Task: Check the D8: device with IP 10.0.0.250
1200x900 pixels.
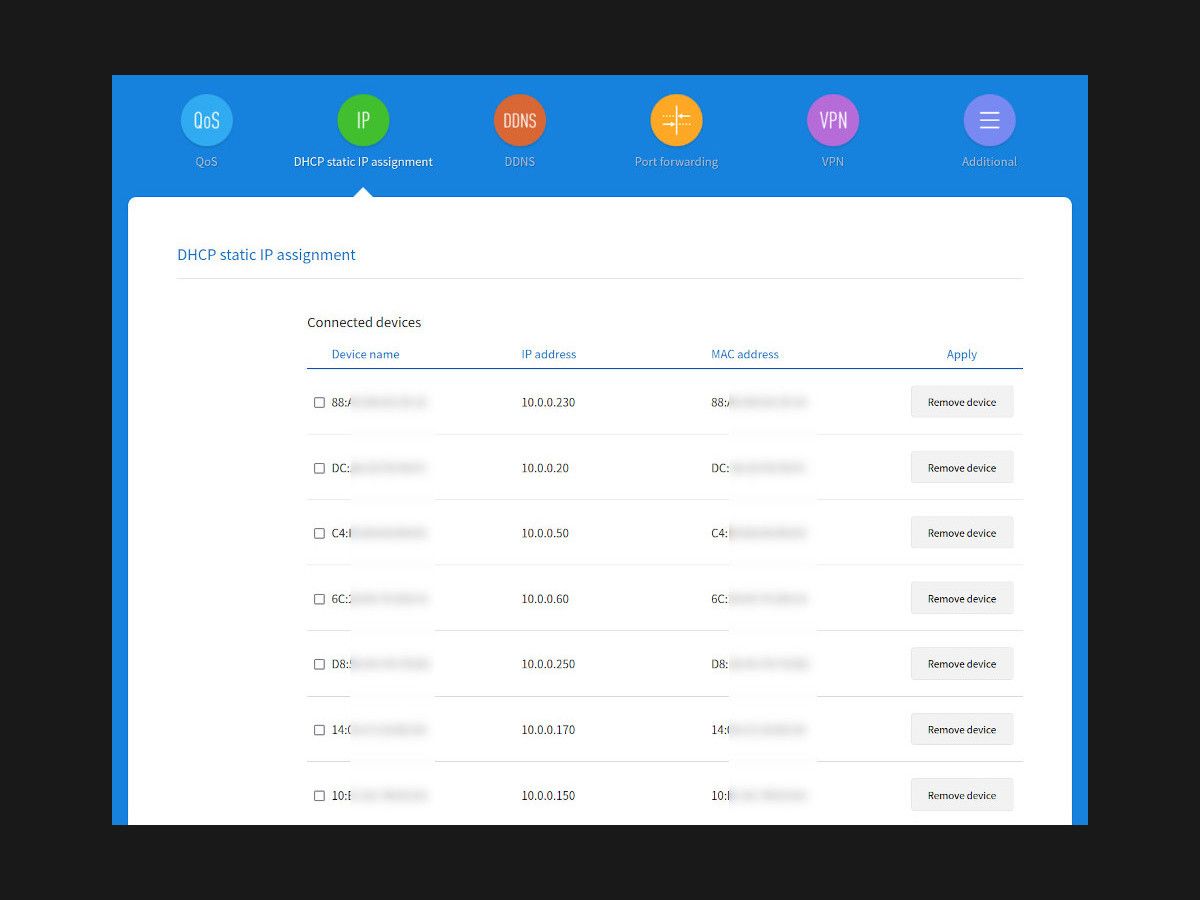Action: (319, 663)
